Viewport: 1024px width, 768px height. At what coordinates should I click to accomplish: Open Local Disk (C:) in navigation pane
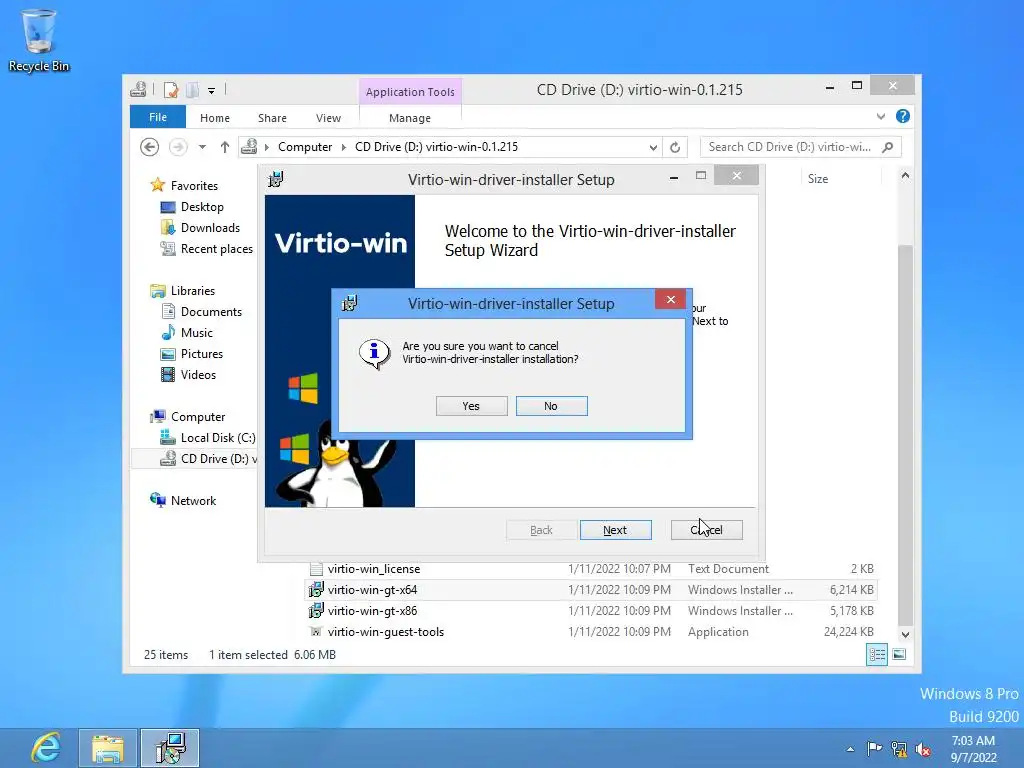pyautogui.click(x=217, y=438)
